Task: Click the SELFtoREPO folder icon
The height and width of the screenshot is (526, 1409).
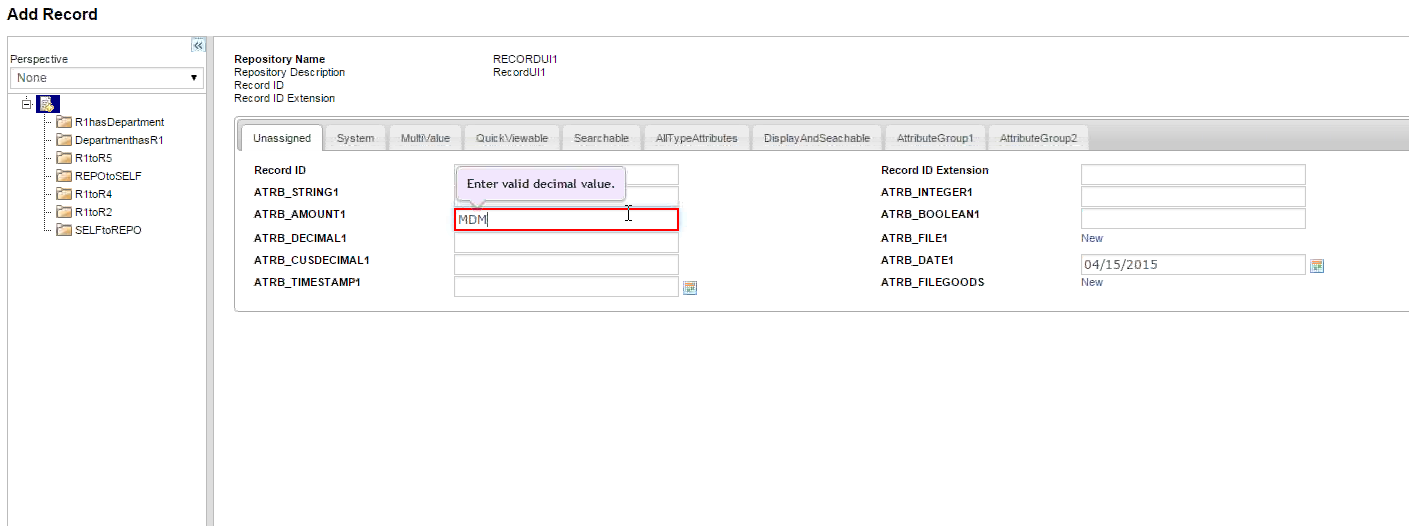Action: [64, 230]
